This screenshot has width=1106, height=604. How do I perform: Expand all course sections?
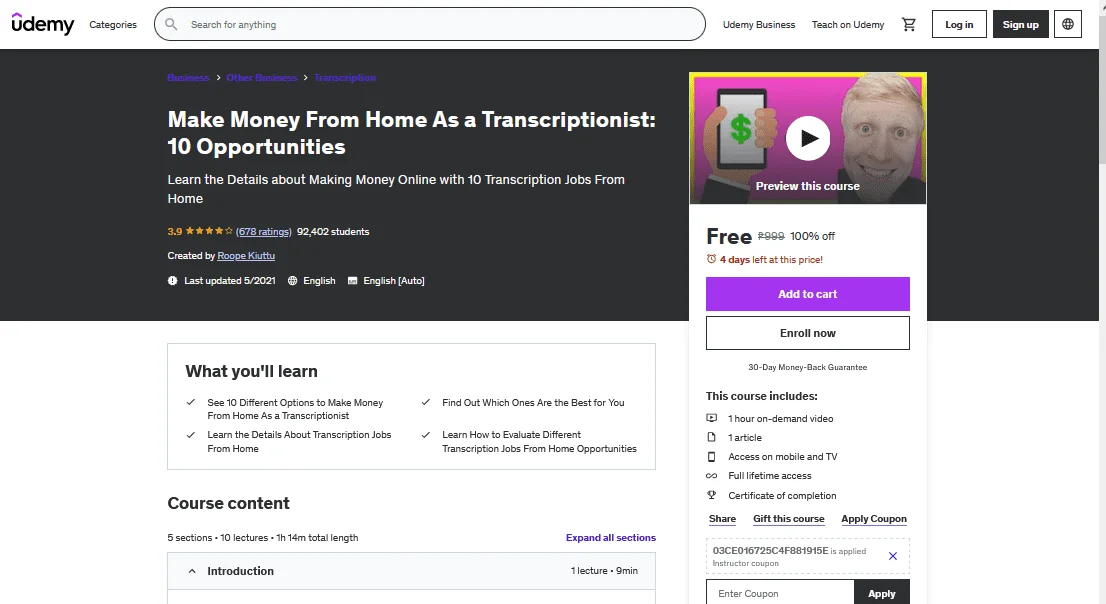pyautogui.click(x=611, y=537)
